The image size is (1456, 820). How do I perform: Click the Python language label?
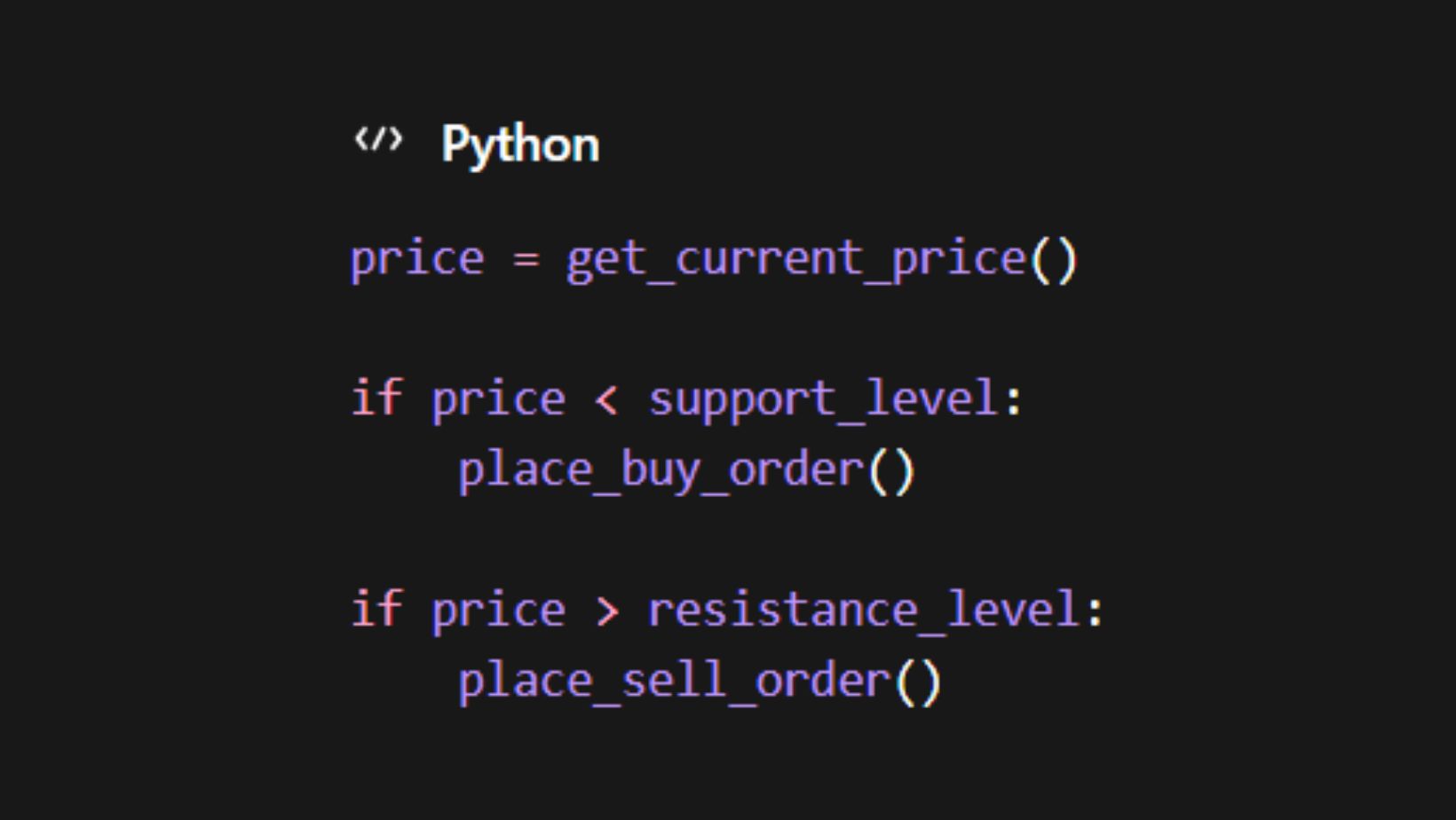(520, 144)
